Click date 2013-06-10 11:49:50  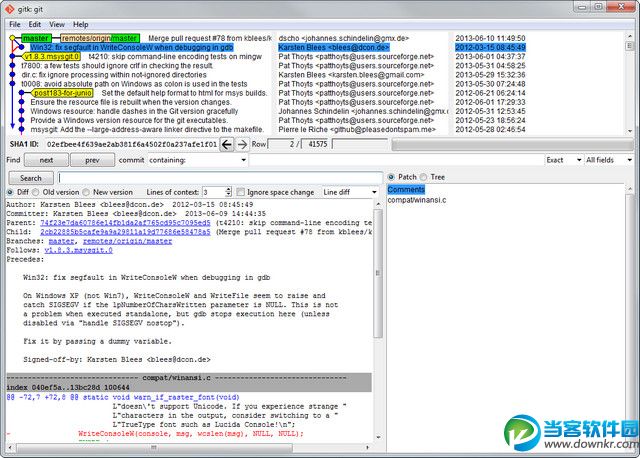pyautogui.click(x=490, y=38)
